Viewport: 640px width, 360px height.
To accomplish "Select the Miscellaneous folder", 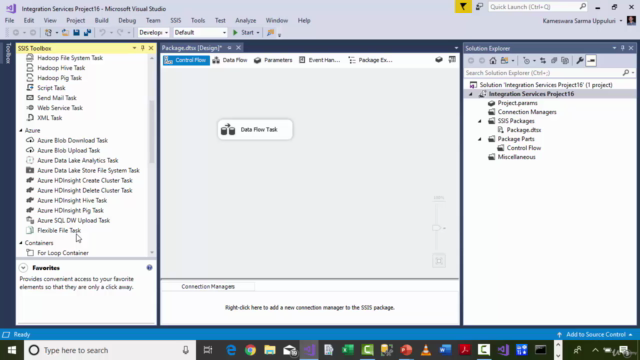I will coord(516,157).
